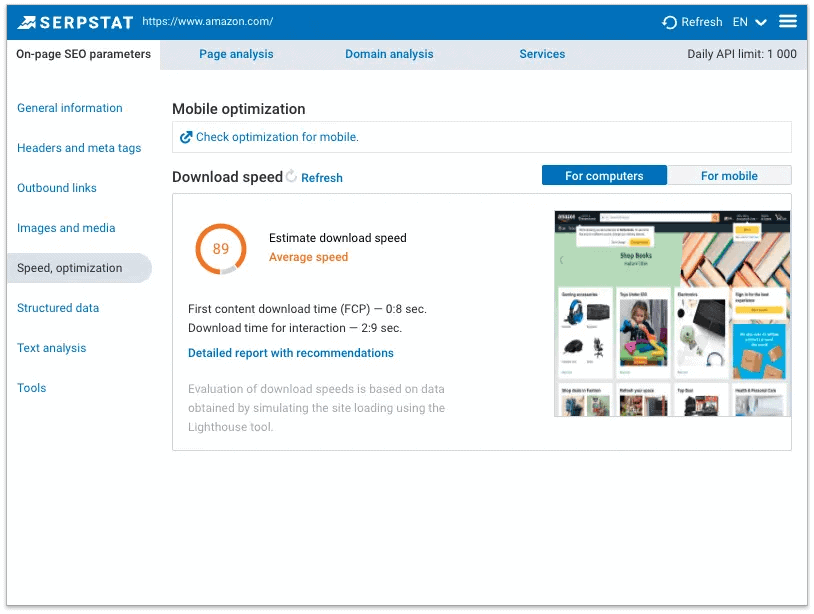Refresh the audit using the top Refresh icon
The image size is (814, 614).
pyautogui.click(x=668, y=21)
